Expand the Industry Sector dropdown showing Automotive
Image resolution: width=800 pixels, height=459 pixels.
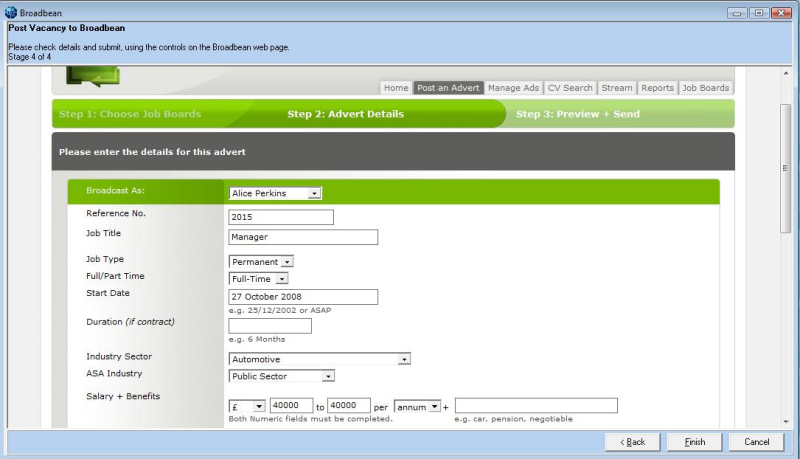pos(319,359)
